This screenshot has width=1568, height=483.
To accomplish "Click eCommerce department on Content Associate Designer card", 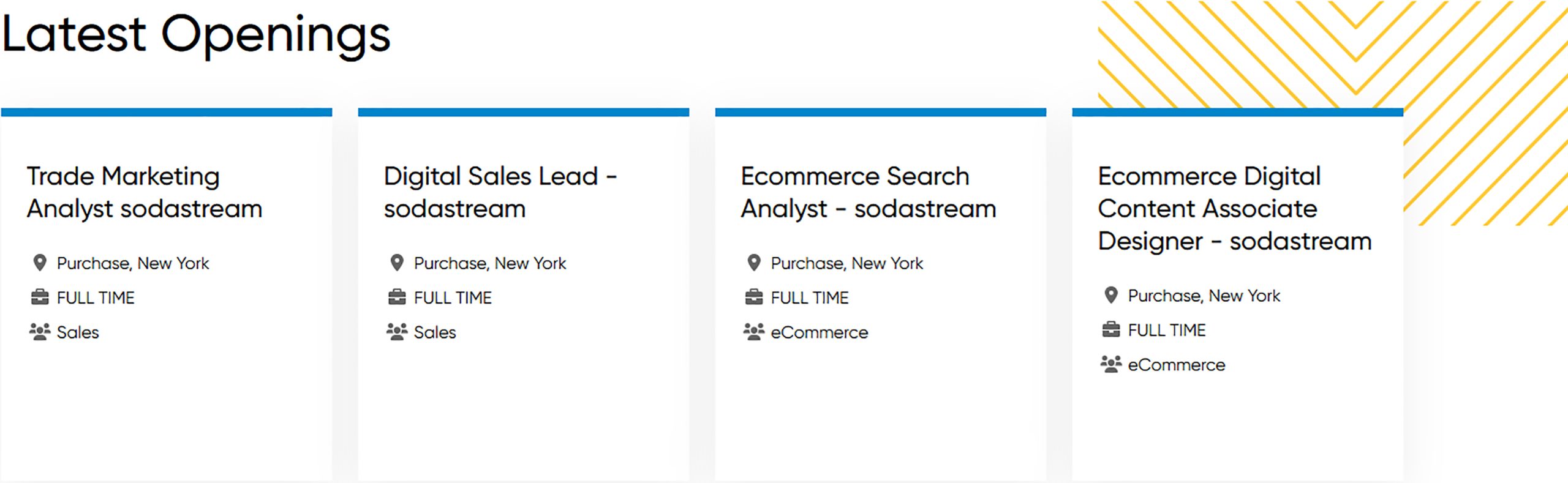I will 1176,365.
